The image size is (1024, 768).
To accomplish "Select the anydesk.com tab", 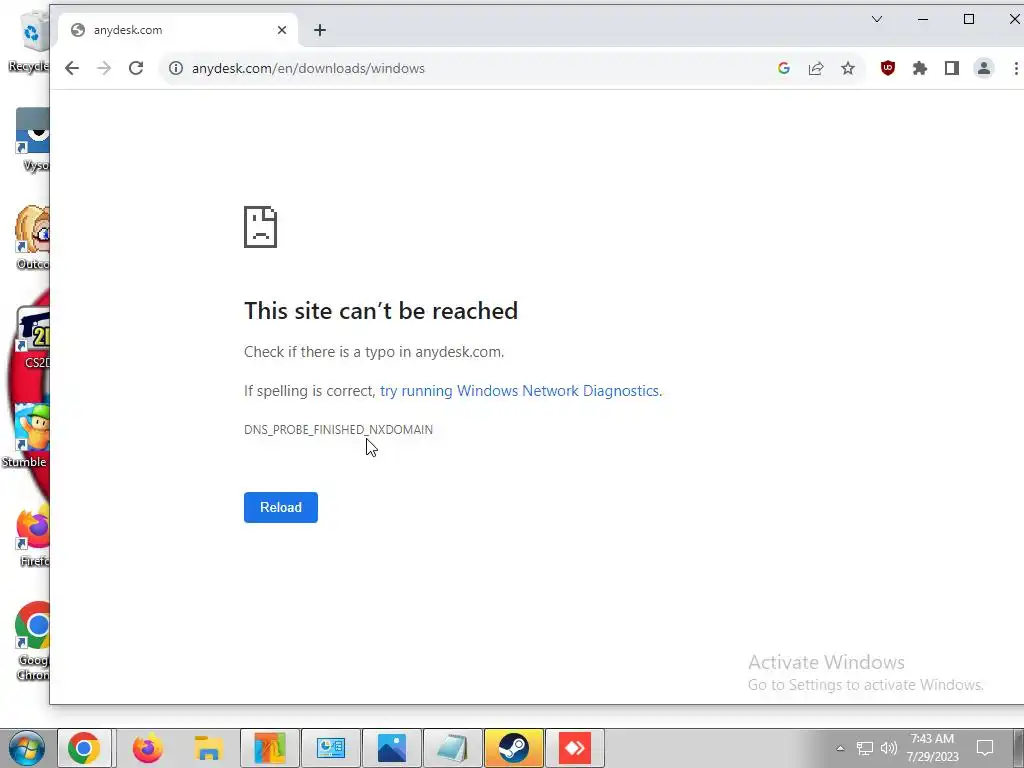I will (178, 30).
